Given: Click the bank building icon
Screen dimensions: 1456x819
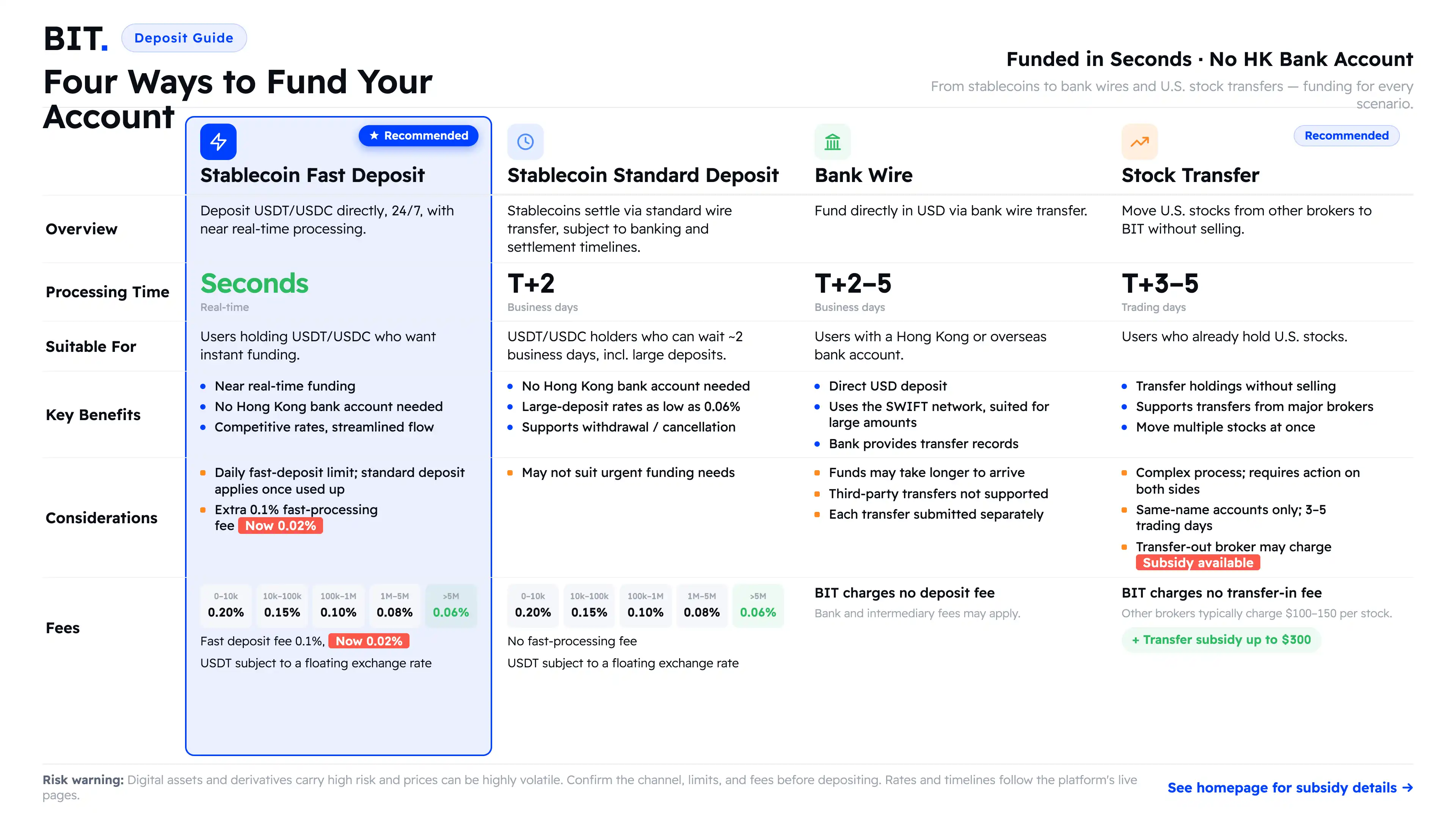Looking at the screenshot, I should coord(833,142).
